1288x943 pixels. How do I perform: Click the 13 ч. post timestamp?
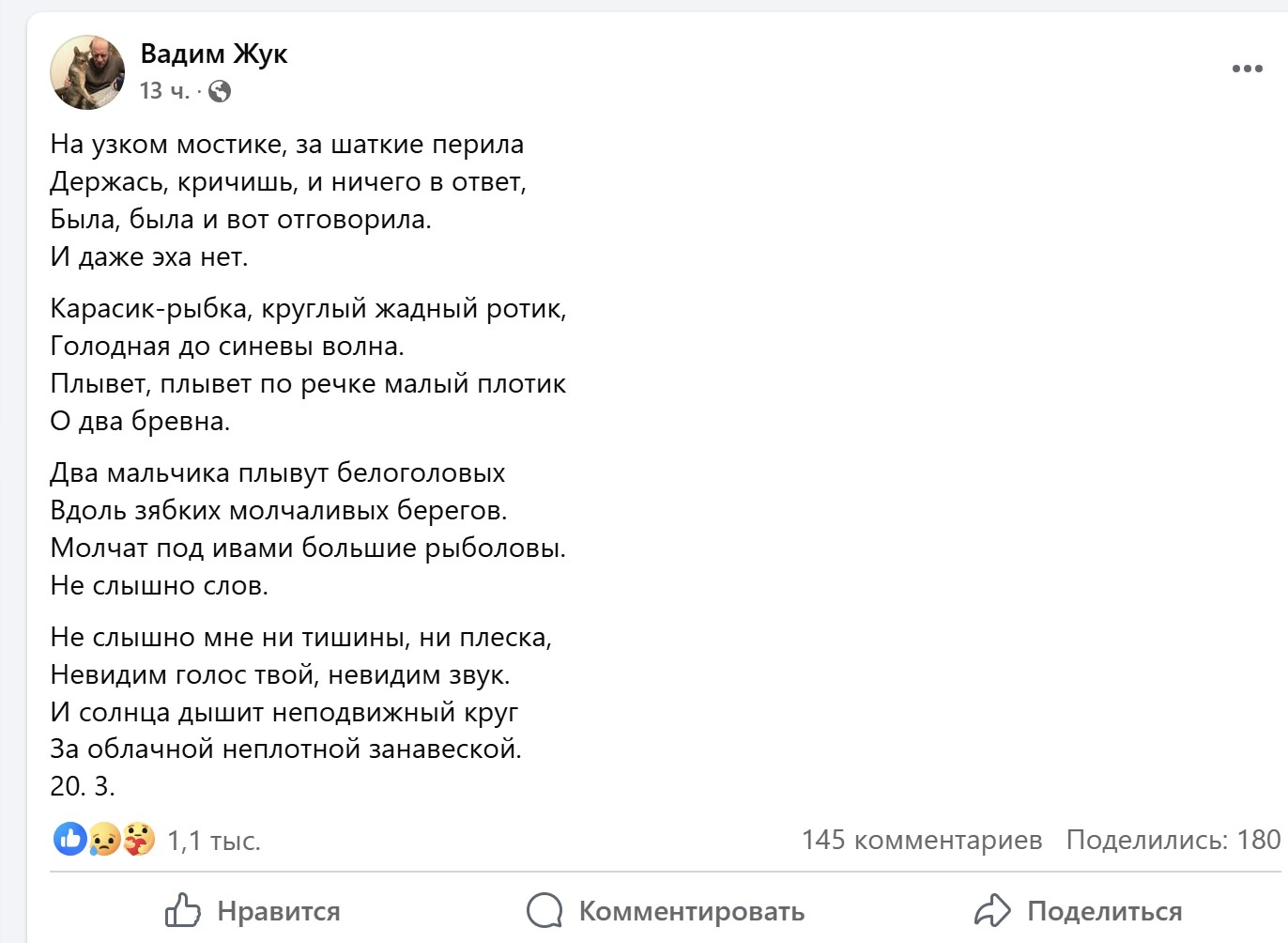pyautogui.click(x=164, y=91)
